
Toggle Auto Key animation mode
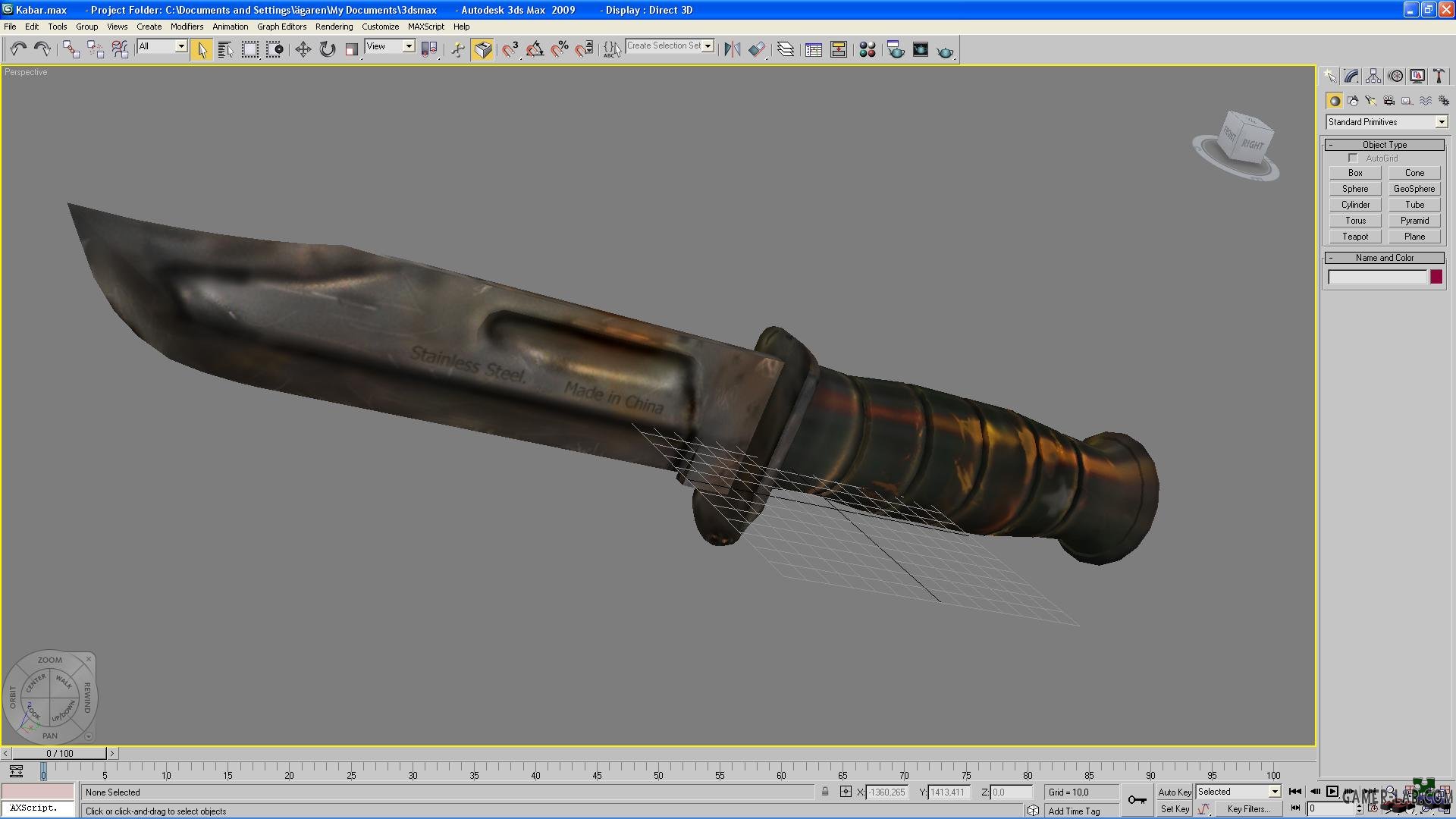pyautogui.click(x=1175, y=792)
